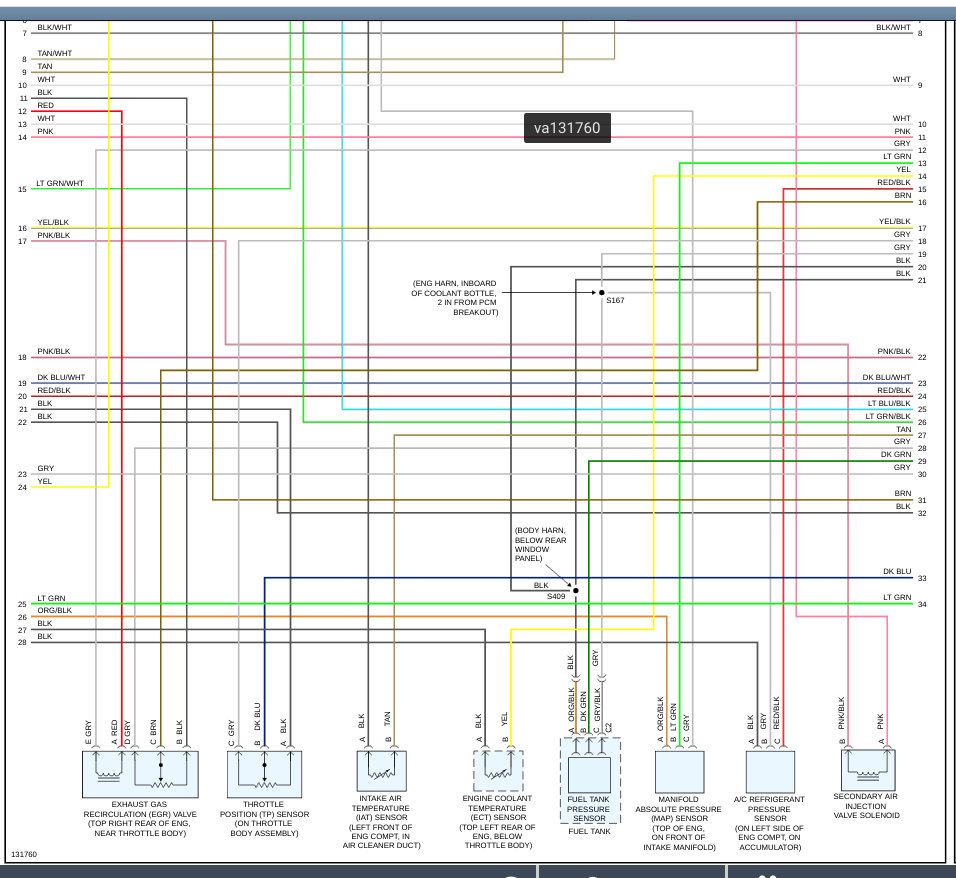Select the 'LT BLU/BLK' wire label
This screenshot has height=878, width=956.
889,403
